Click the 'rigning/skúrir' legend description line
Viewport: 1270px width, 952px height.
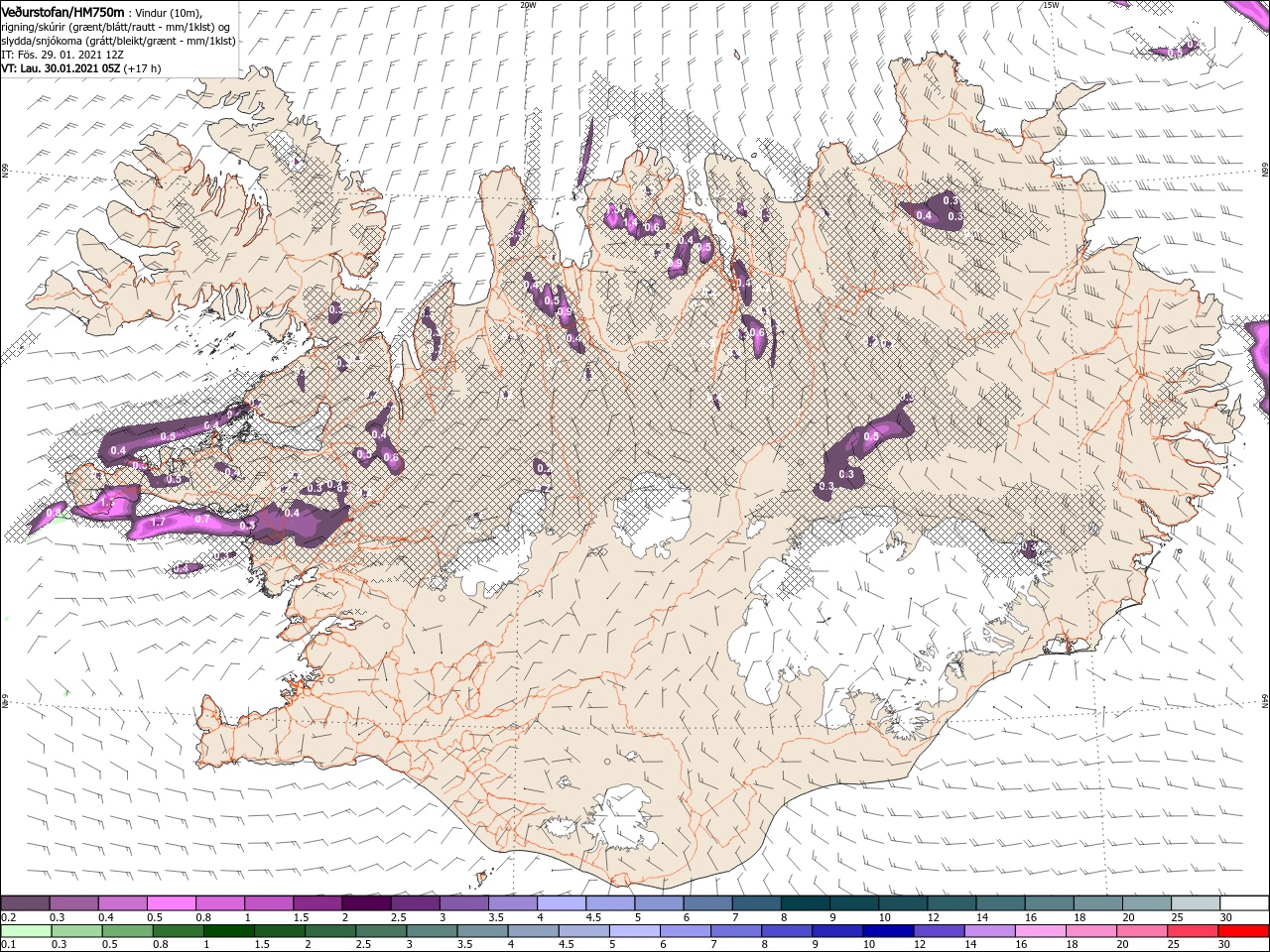113,26
